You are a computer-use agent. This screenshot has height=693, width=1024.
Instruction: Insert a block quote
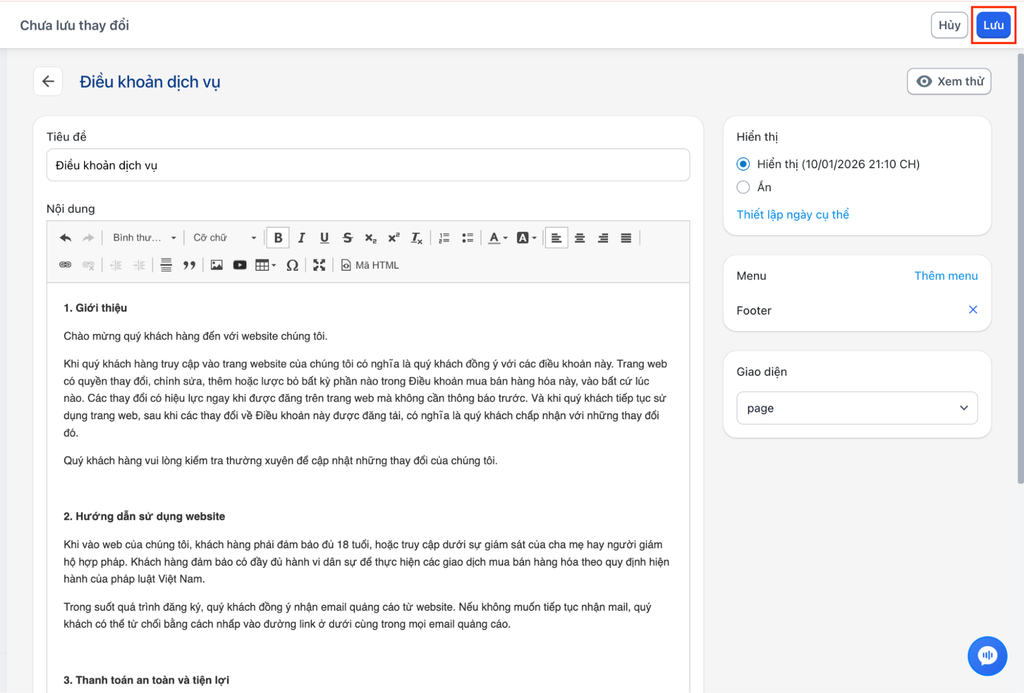point(189,265)
